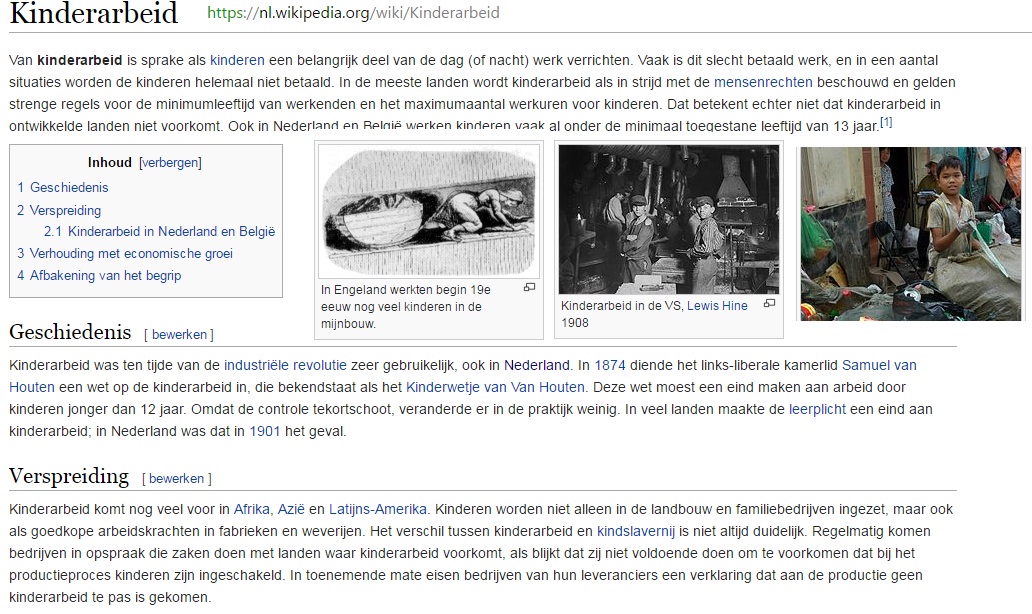This screenshot has width=1032, height=614.
Task: Go to Verhouding met economische groei in contents
Action: [131, 253]
